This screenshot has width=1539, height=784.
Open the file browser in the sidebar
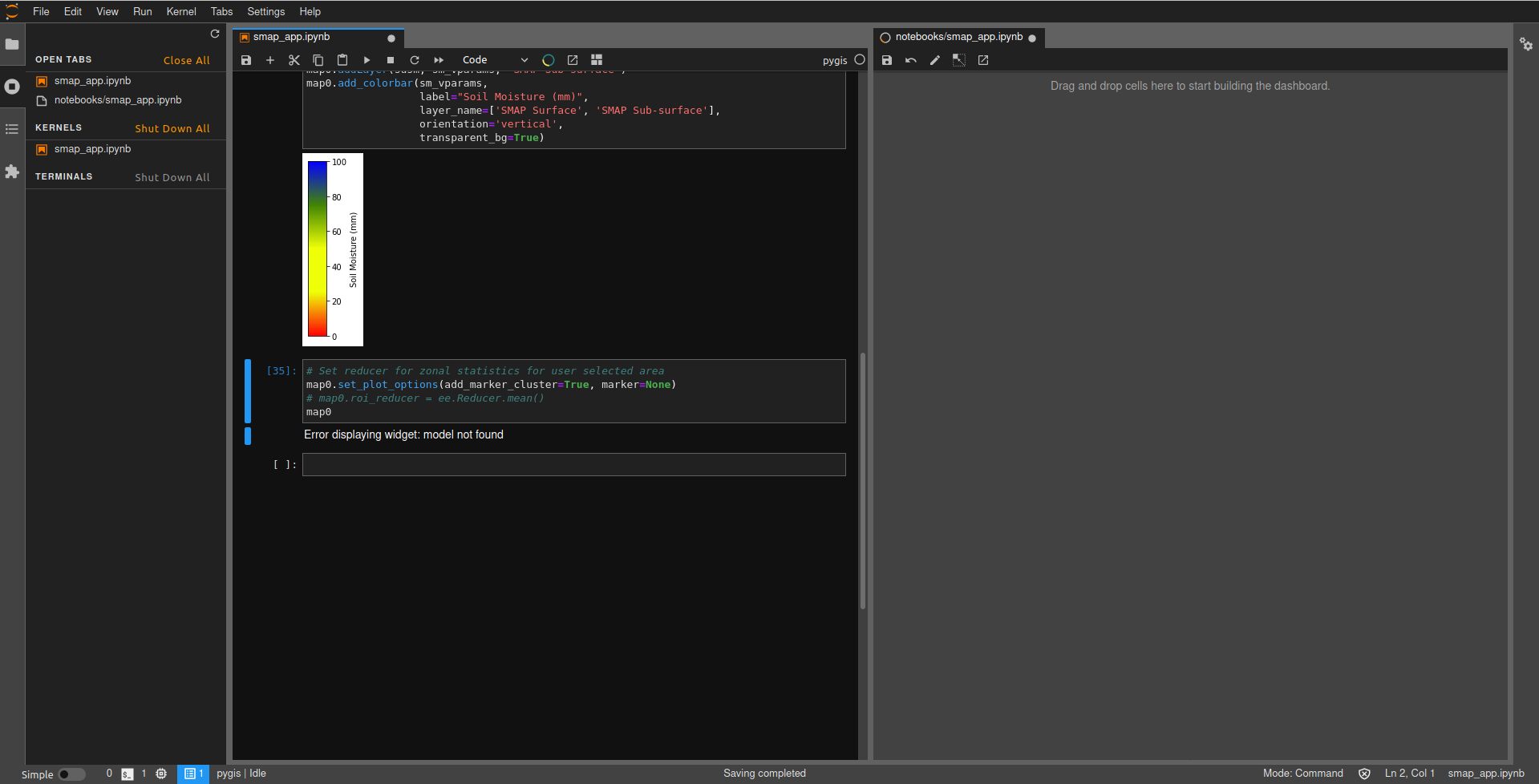click(12, 46)
